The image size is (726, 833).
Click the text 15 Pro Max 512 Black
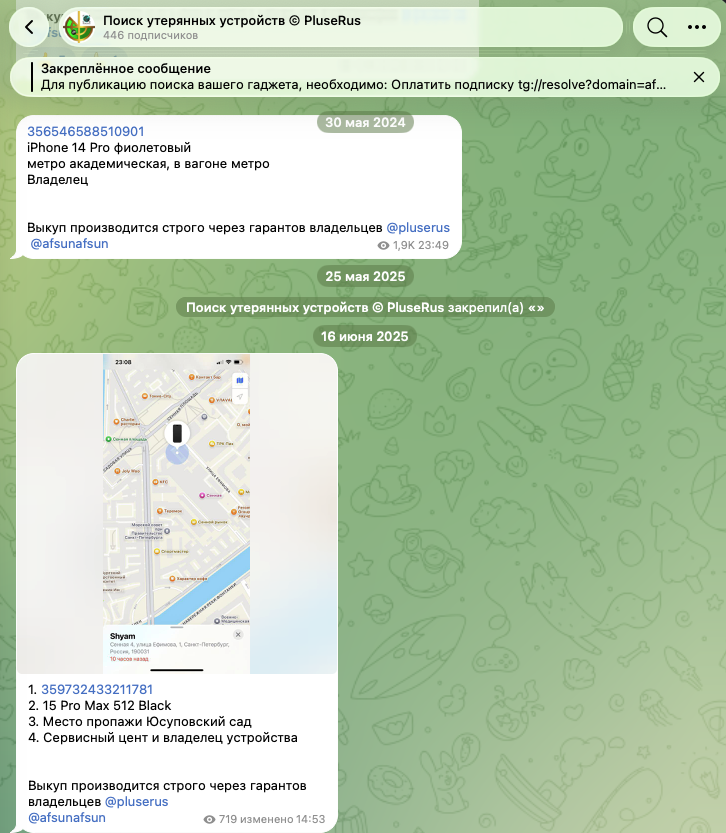click(107, 706)
